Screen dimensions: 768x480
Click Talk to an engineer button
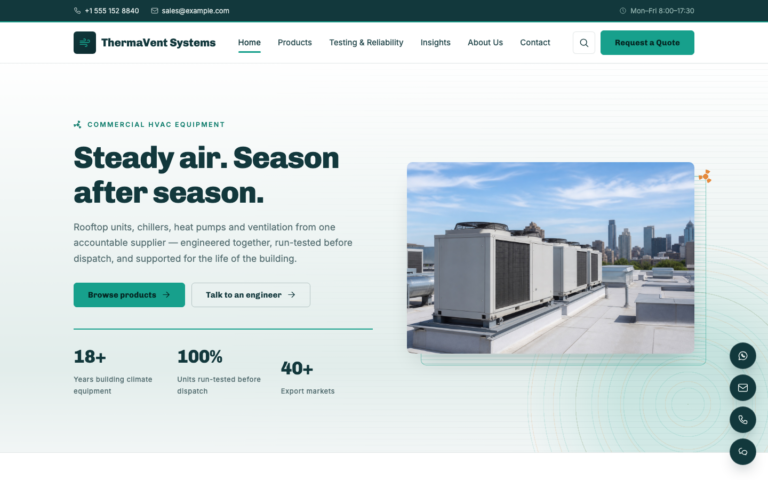(251, 295)
